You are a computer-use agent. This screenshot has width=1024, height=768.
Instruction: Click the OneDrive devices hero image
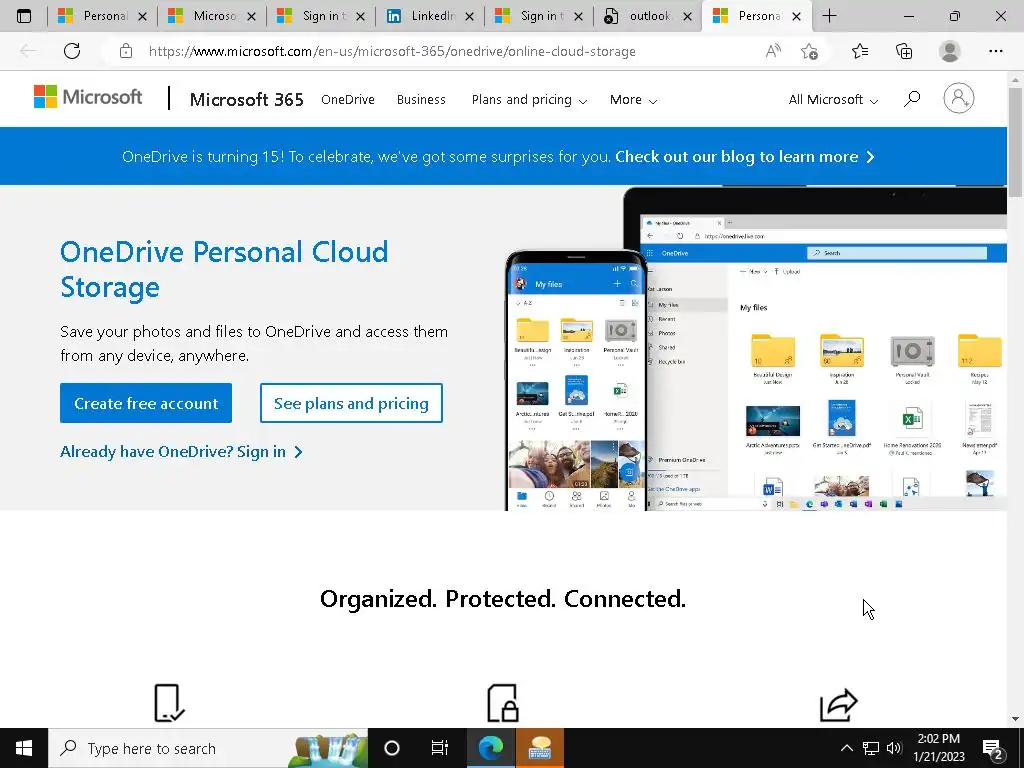[756, 348]
